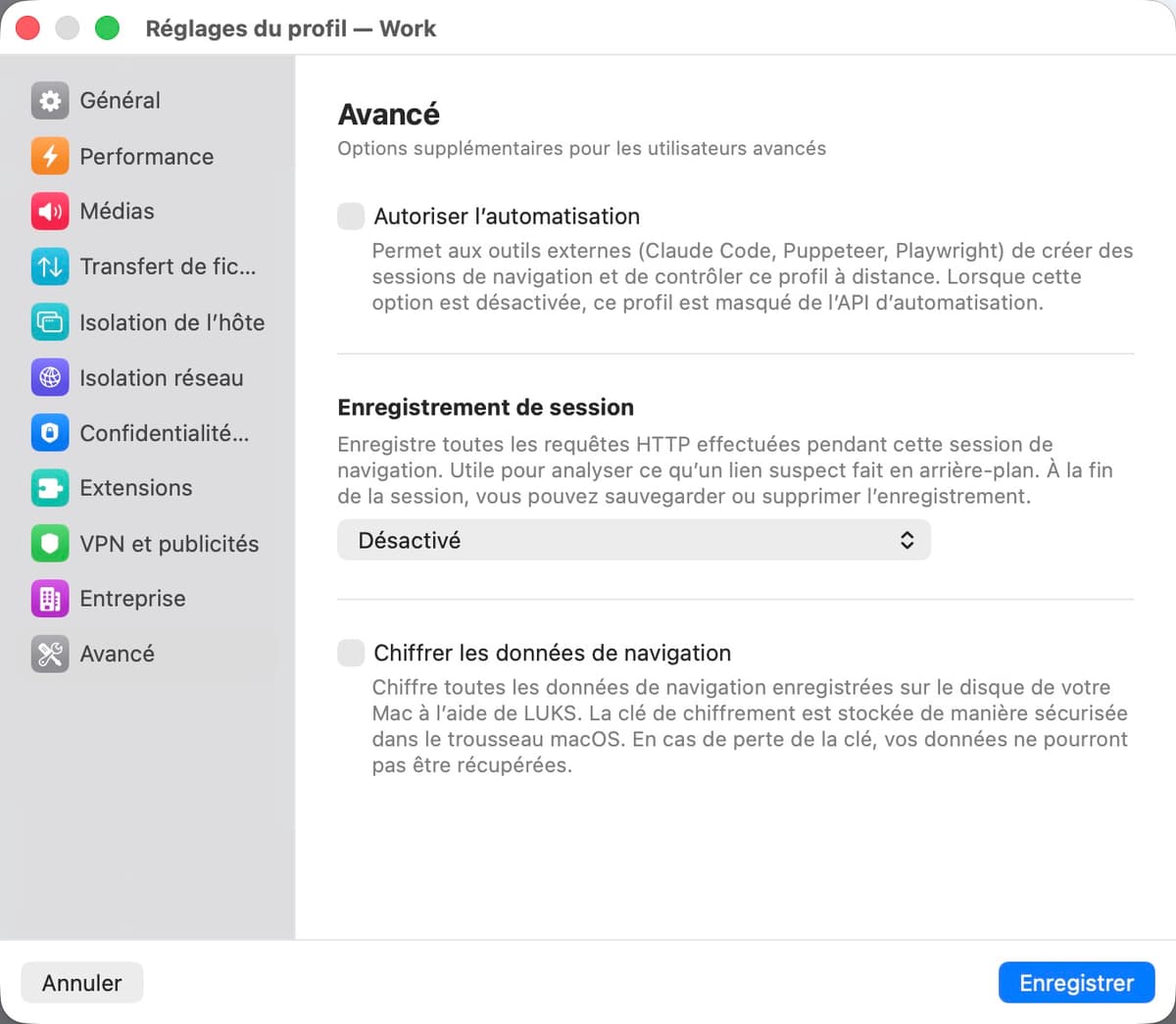Click the Avancé tools icon
The width and height of the screenshot is (1176, 1024).
point(50,654)
